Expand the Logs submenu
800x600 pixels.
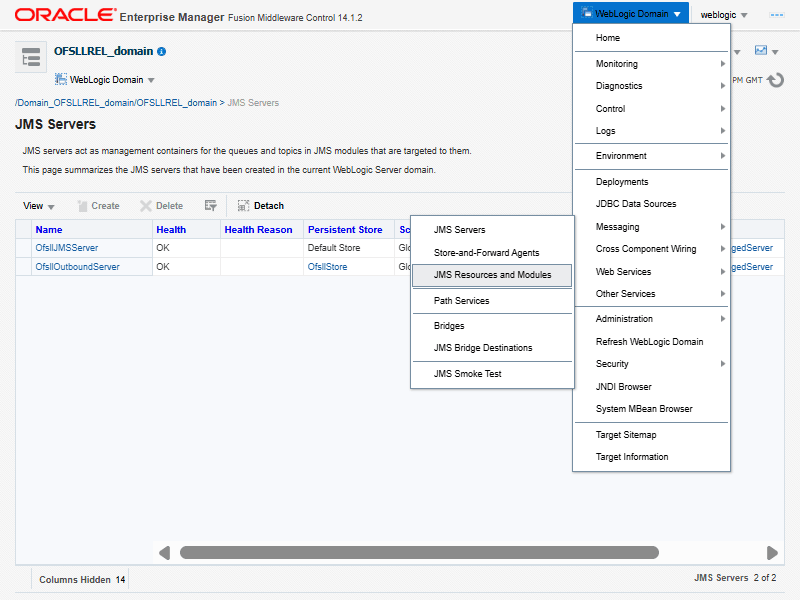point(652,131)
